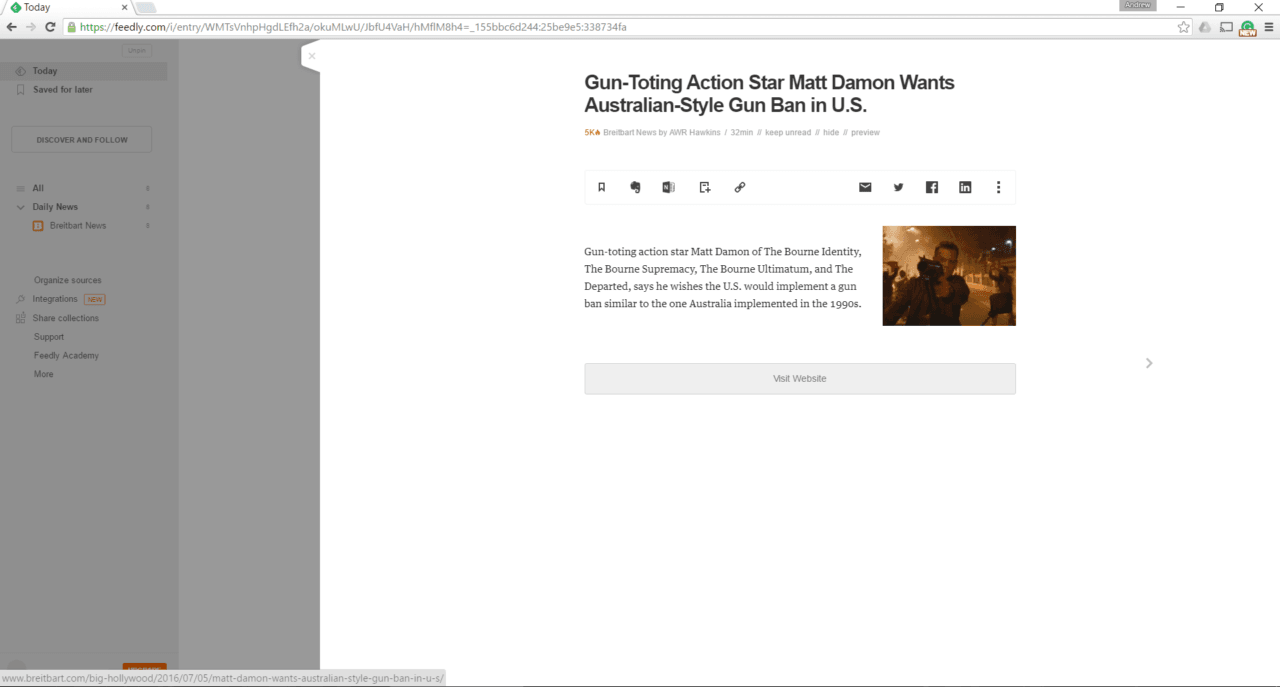Select the Today browser tab
Image resolution: width=1280 pixels, height=687 pixels.
pyautogui.click(x=66, y=8)
